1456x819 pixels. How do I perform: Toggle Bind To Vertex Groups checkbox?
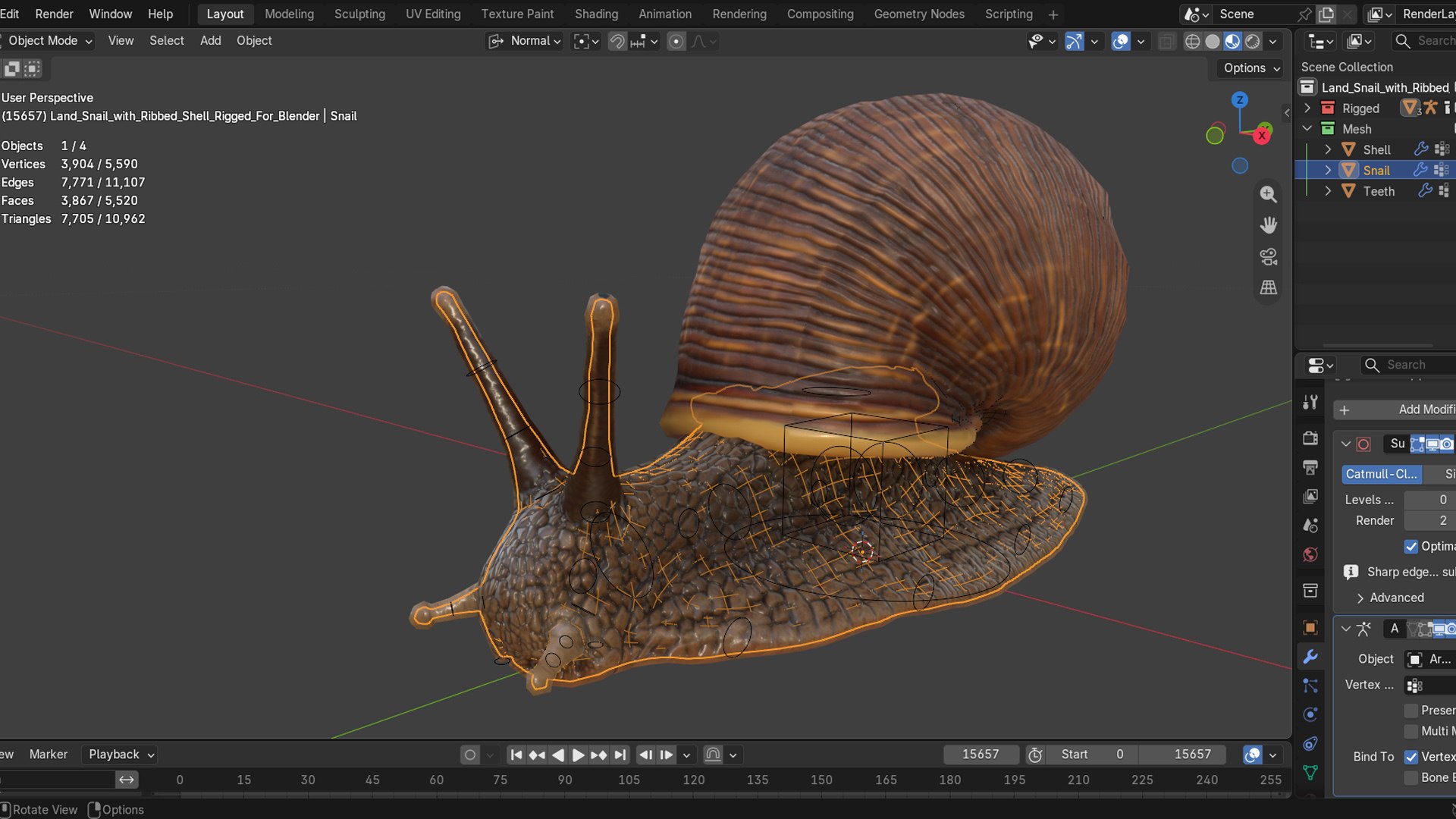1411,757
